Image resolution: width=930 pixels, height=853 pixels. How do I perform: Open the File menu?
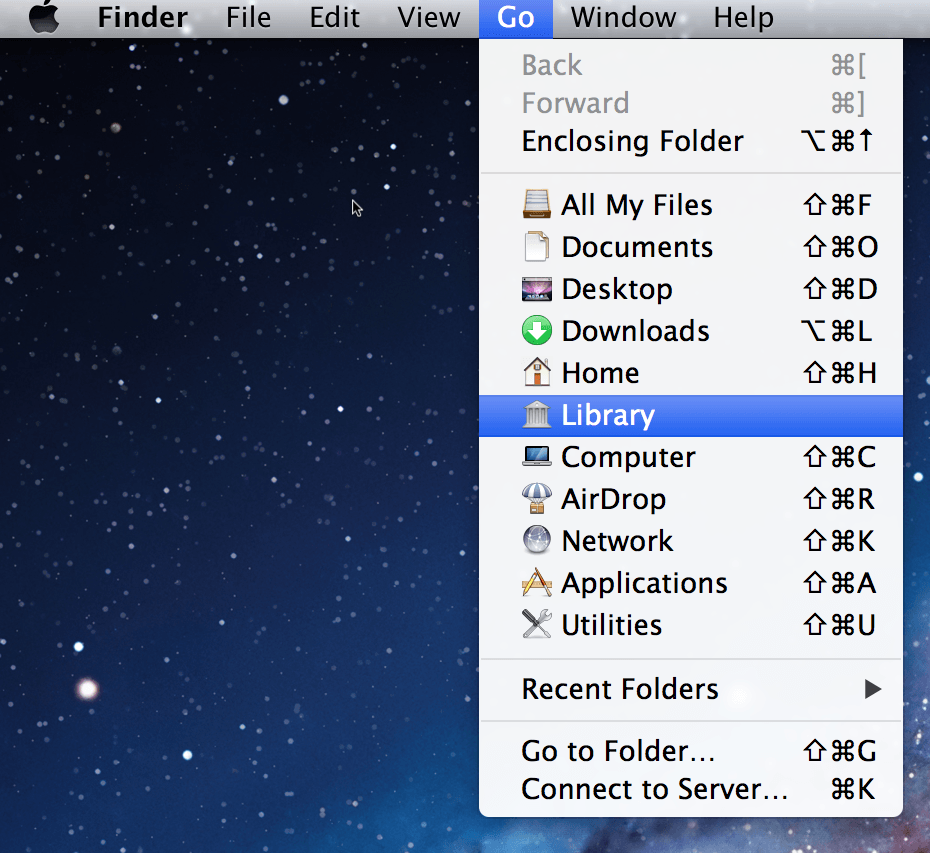[248, 17]
